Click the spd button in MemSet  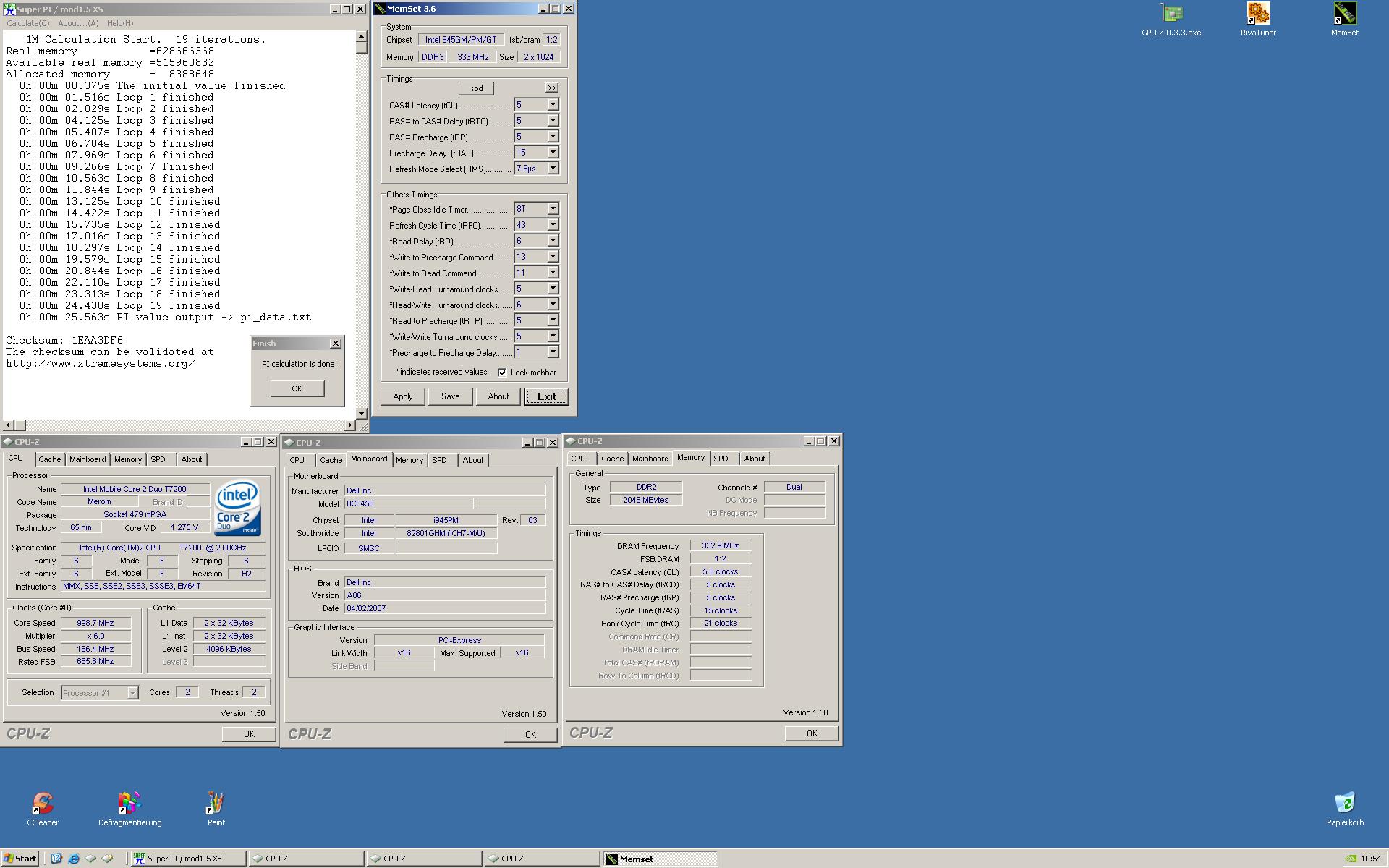pyautogui.click(x=476, y=88)
